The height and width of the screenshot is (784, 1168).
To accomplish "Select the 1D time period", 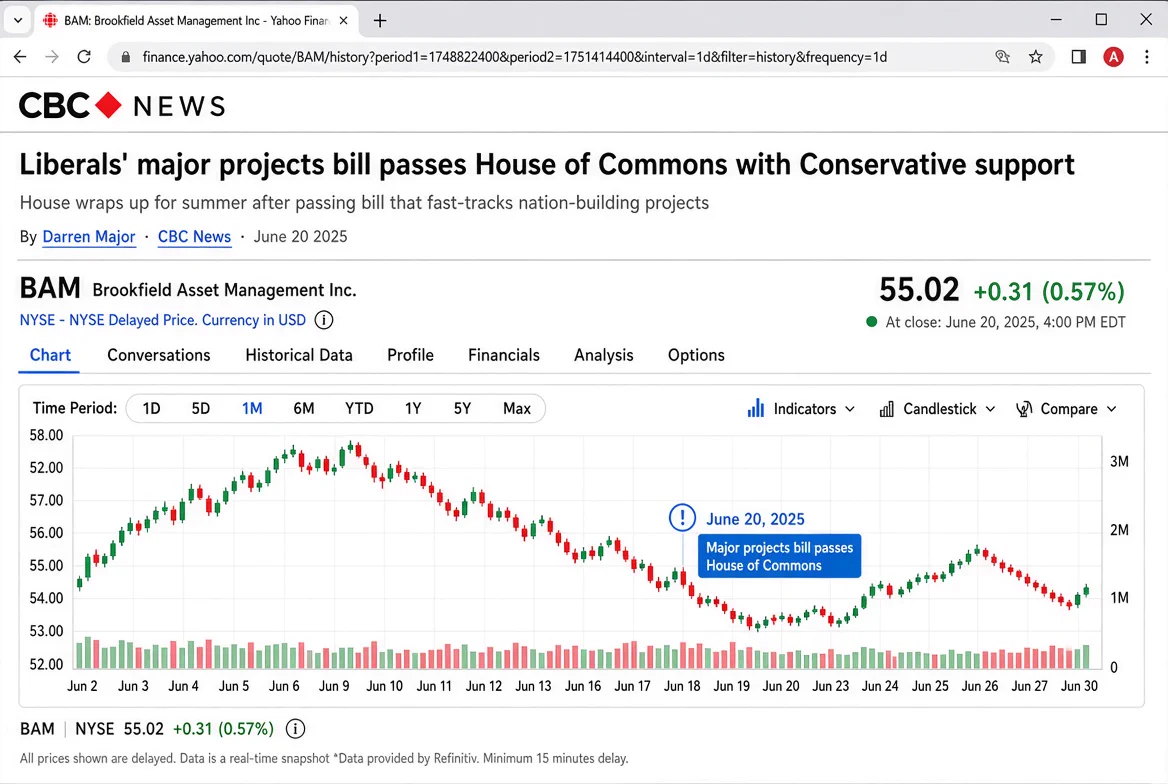I will tap(151, 408).
